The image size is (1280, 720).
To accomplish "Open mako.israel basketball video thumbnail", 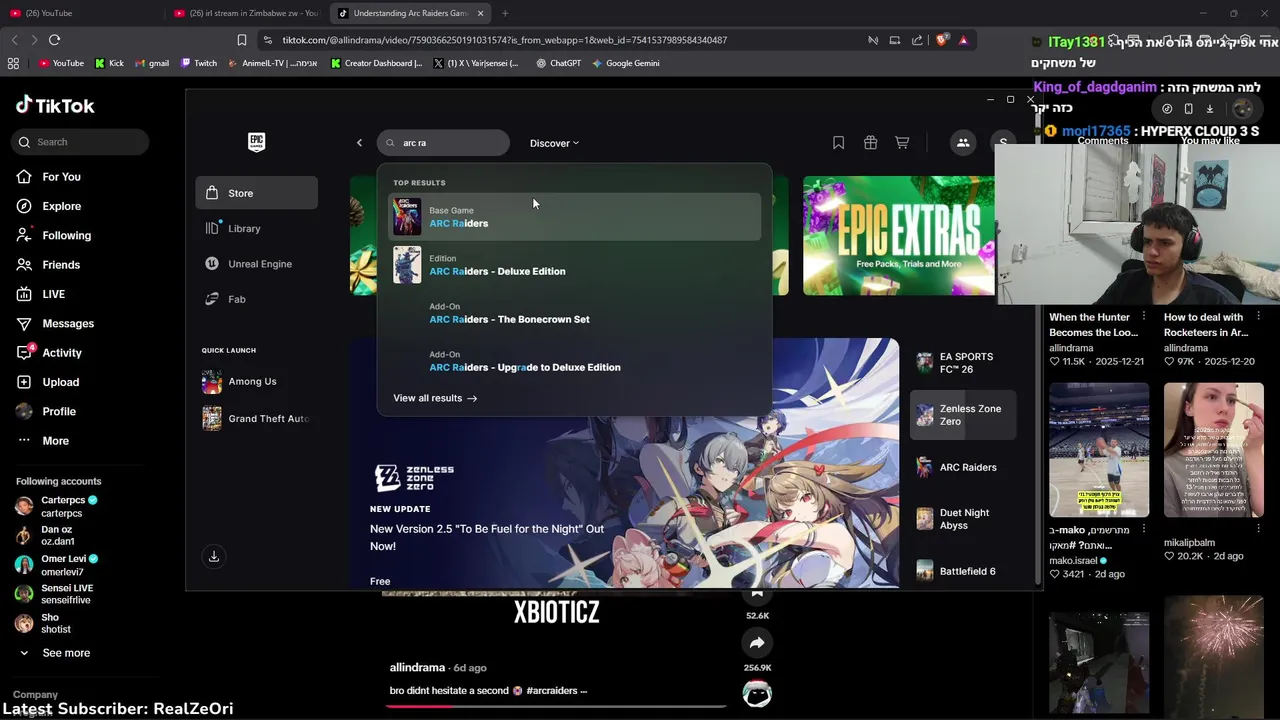I will (x=1099, y=450).
